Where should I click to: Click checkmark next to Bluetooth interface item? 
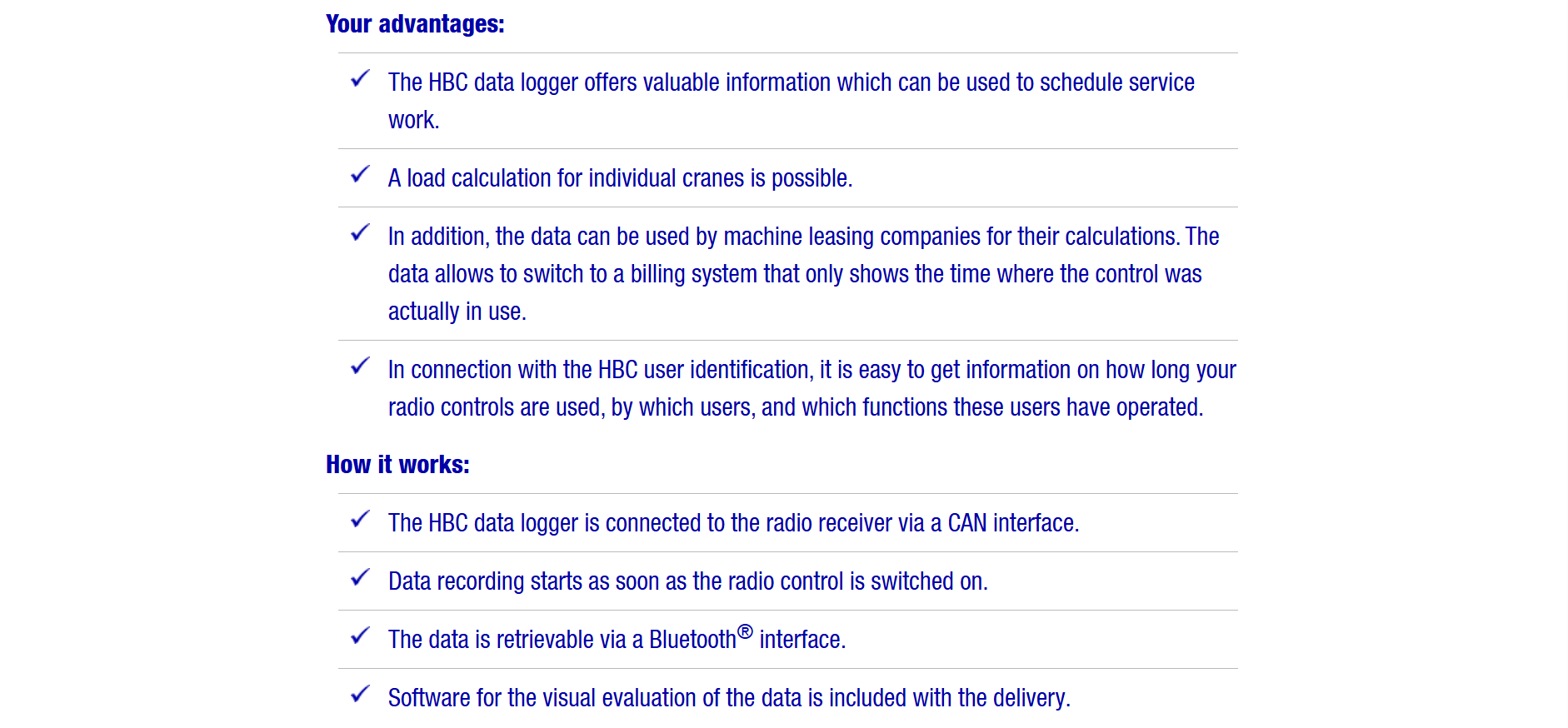[x=360, y=636]
